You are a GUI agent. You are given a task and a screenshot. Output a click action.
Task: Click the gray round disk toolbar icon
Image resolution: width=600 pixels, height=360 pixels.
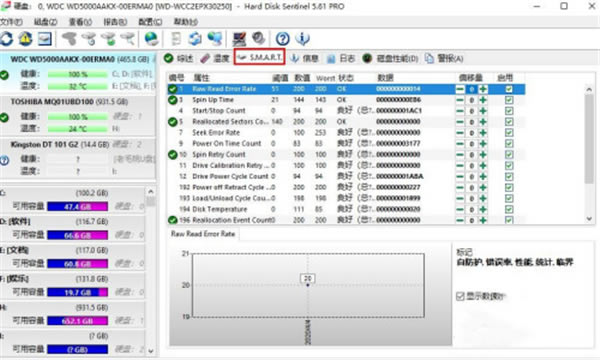(x=259, y=38)
